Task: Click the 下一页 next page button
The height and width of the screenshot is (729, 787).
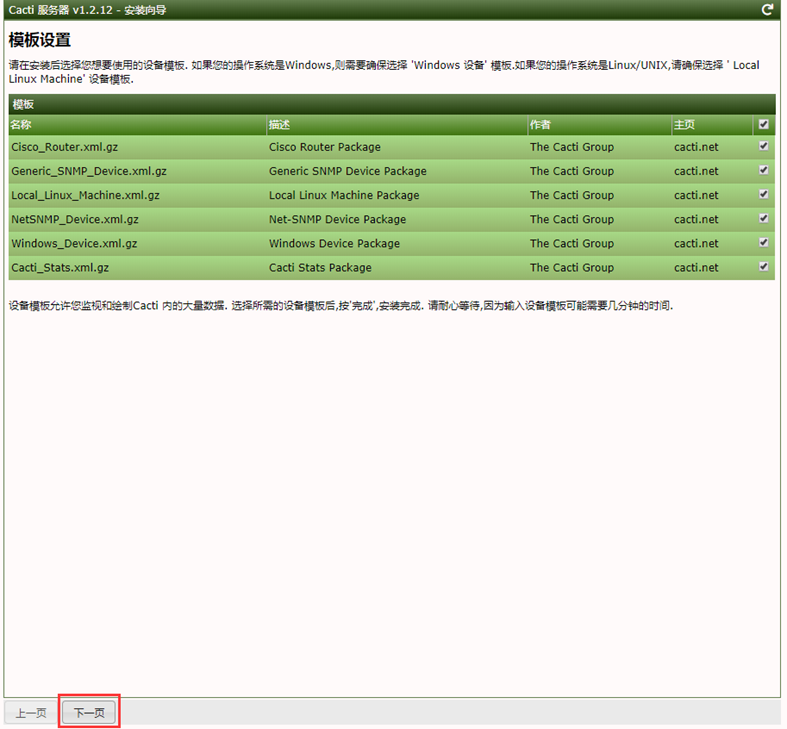Action: click(89, 712)
